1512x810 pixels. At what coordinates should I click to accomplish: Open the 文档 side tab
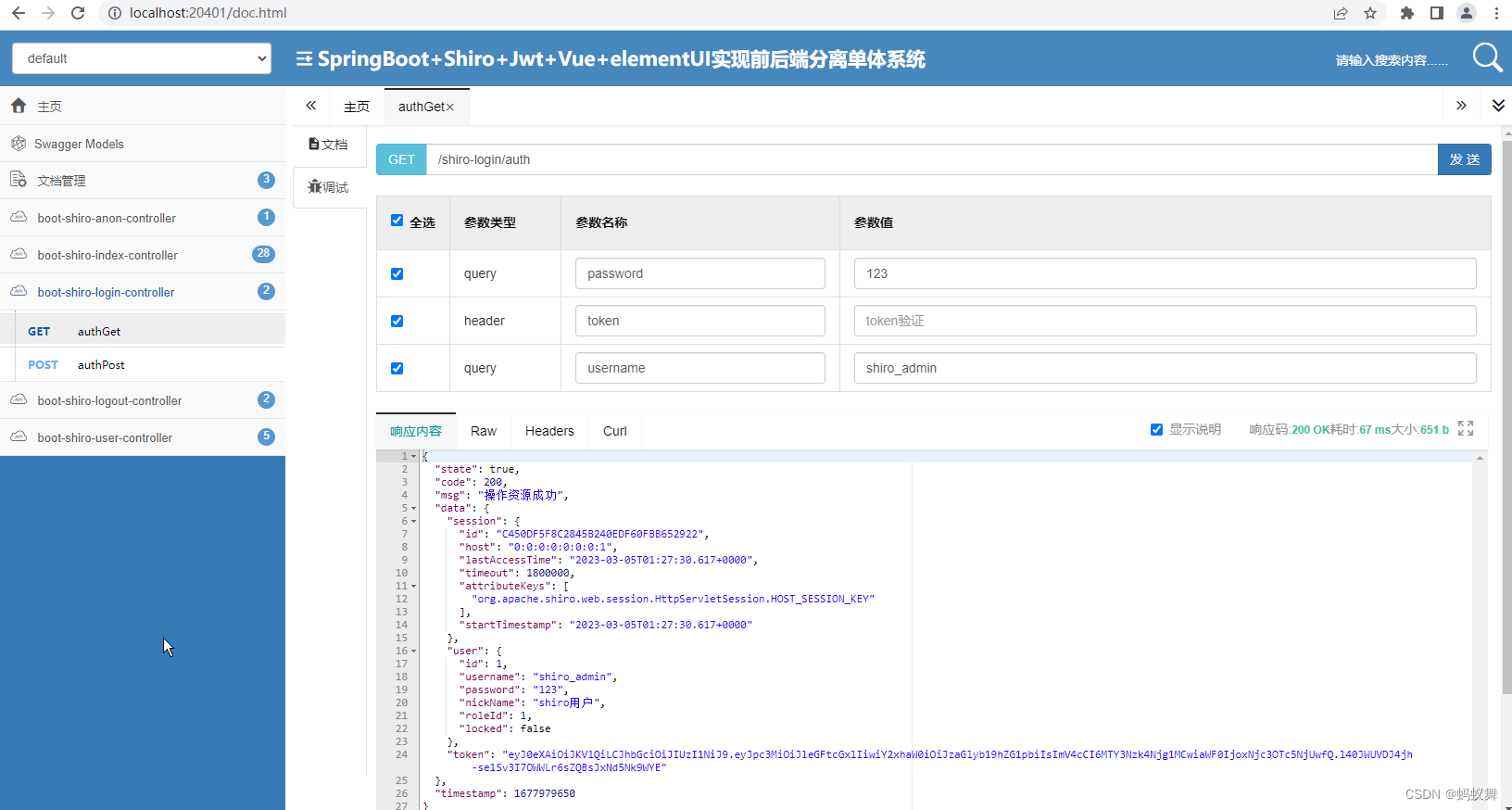point(329,145)
